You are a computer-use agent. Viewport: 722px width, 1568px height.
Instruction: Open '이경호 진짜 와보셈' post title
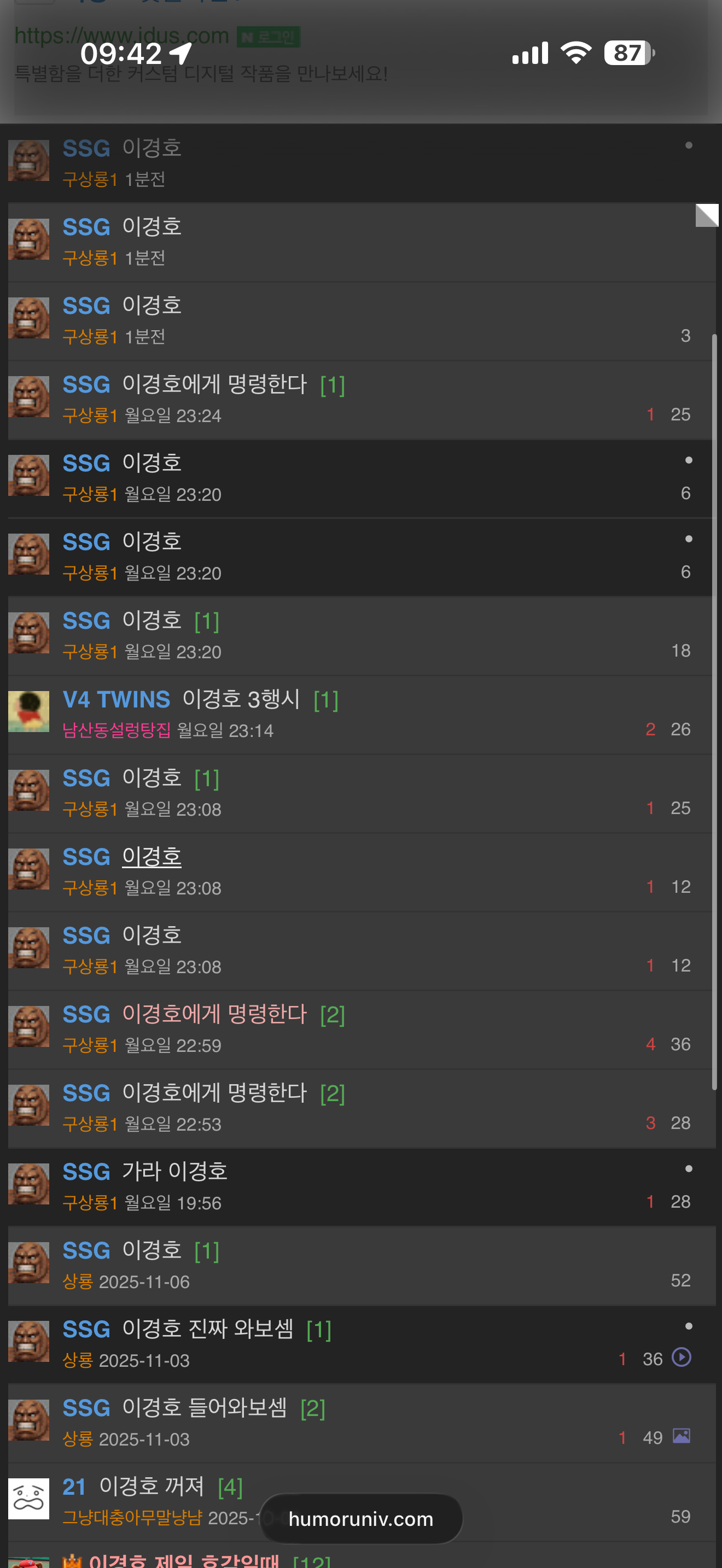click(x=208, y=1329)
